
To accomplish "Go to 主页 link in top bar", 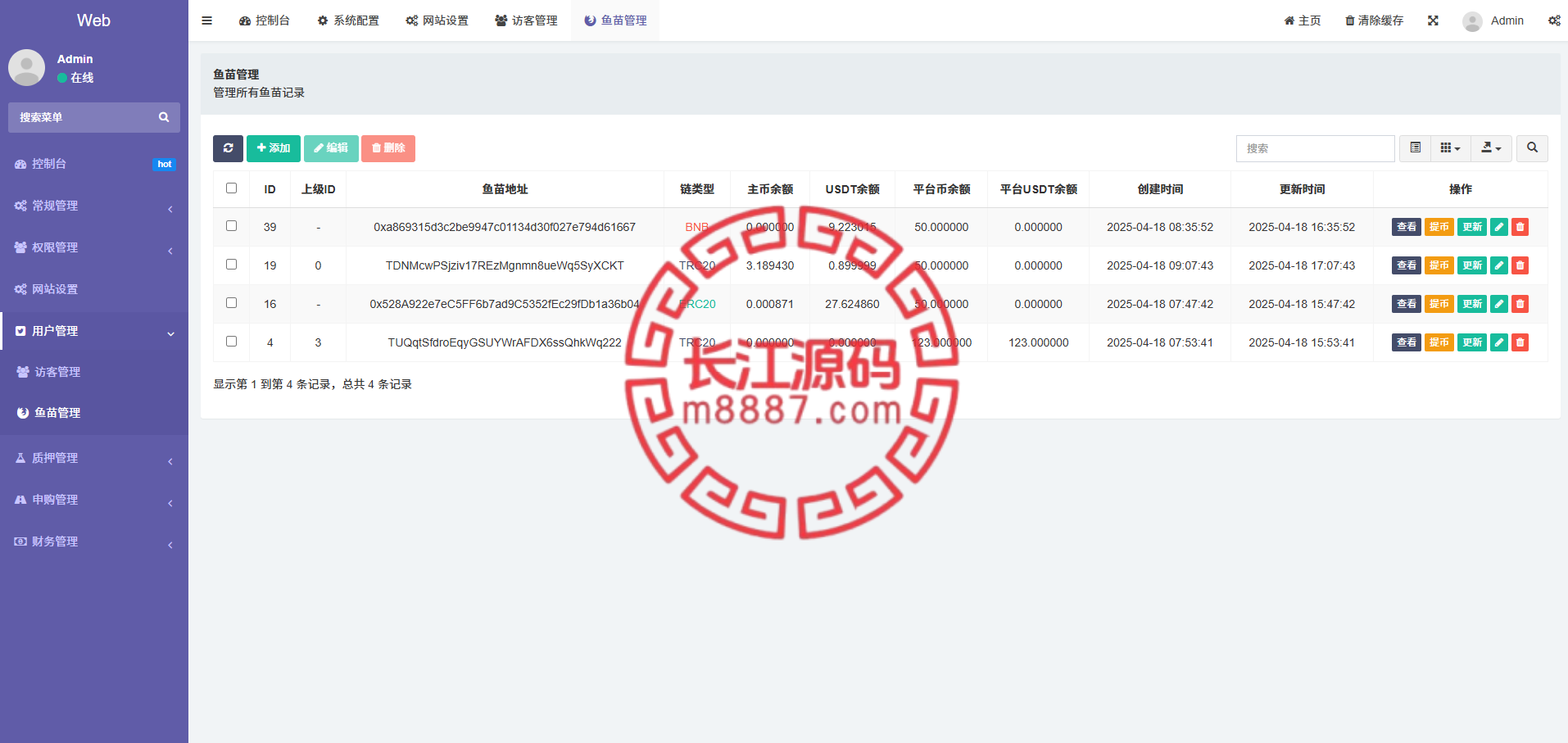I will point(1303,20).
